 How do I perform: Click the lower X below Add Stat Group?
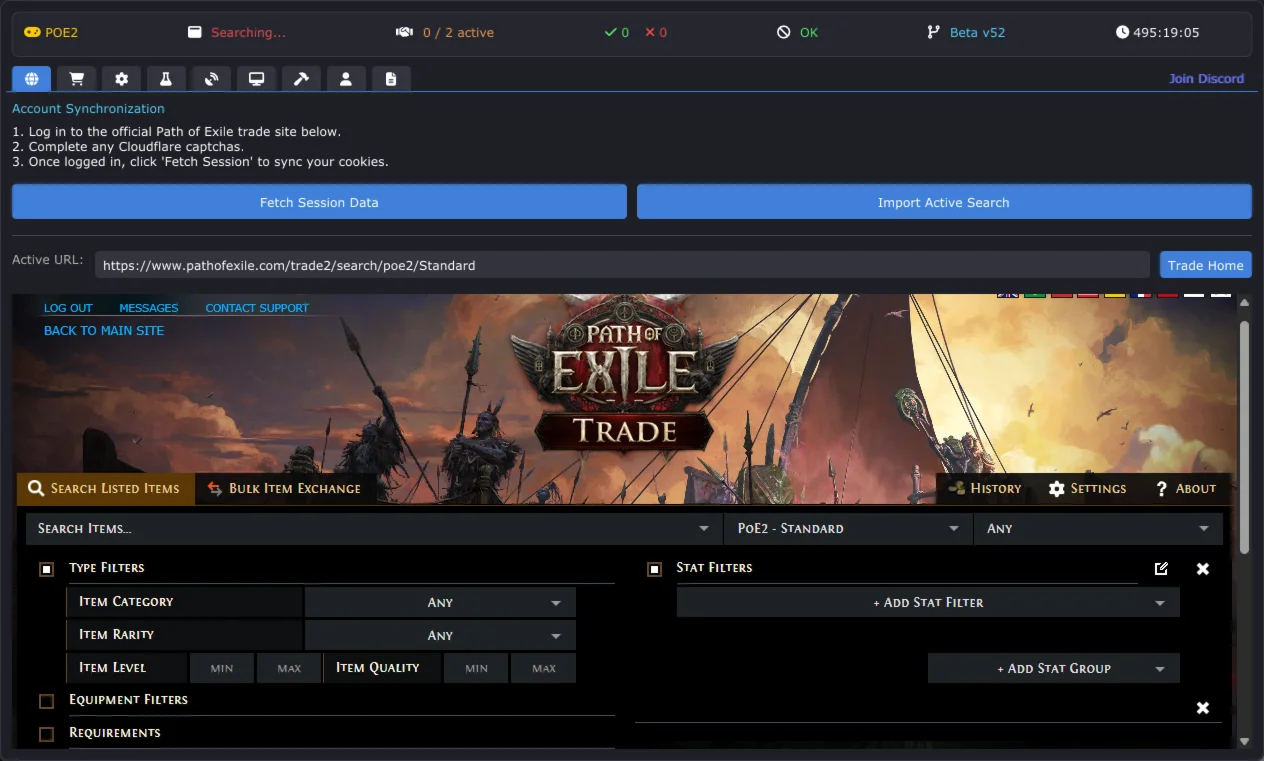coord(1203,708)
